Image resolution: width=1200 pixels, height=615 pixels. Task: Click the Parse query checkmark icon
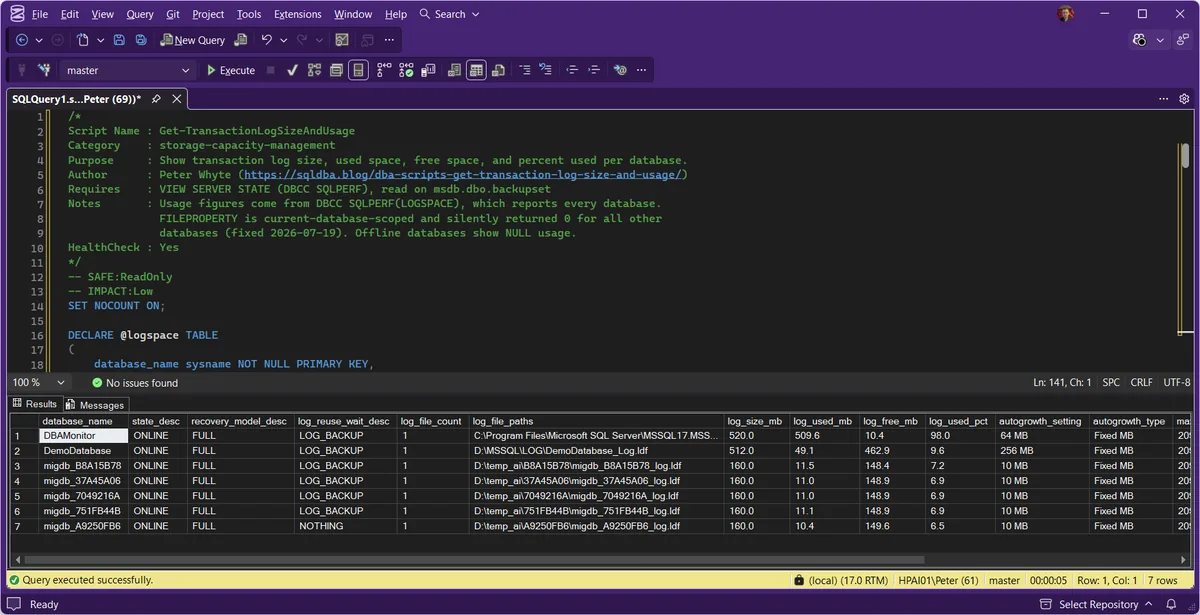click(292, 70)
